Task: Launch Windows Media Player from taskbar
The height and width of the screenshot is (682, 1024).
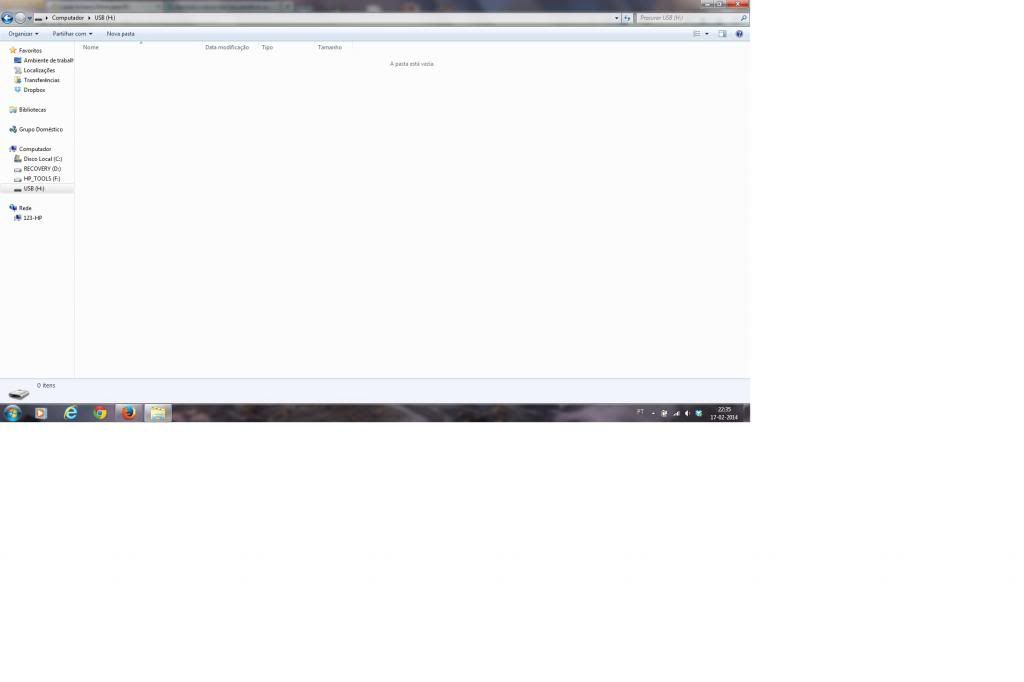Action: [x=40, y=413]
